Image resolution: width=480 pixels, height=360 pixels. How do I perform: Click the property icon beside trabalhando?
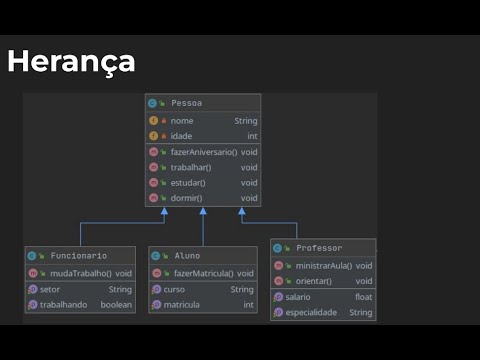coord(33,305)
